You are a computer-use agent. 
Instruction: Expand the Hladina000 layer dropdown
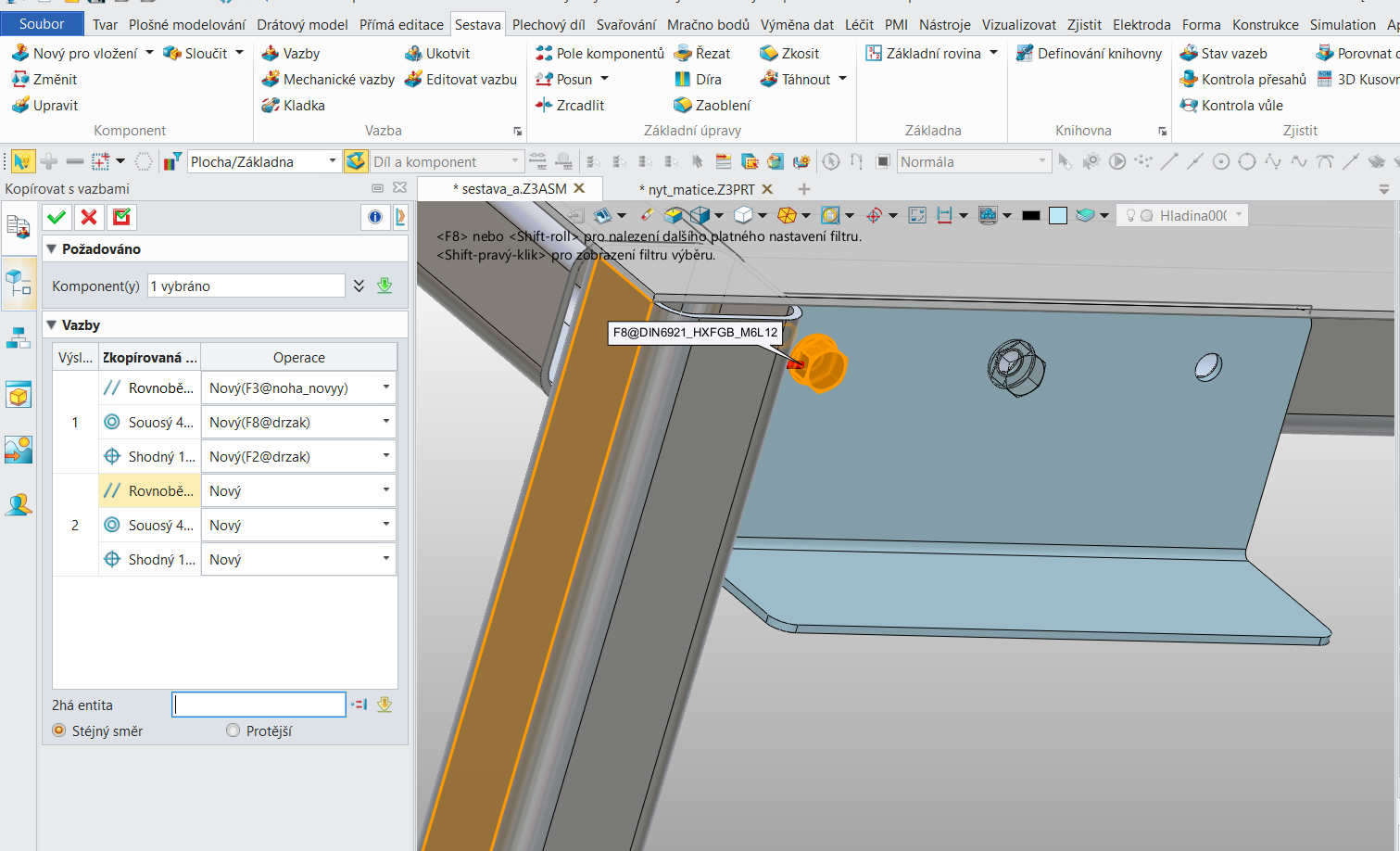[x=1238, y=215]
